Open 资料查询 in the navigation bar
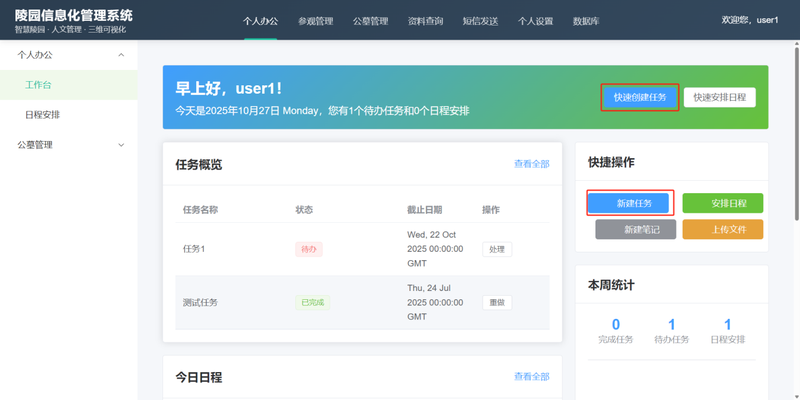The height and width of the screenshot is (400, 800). pos(425,21)
